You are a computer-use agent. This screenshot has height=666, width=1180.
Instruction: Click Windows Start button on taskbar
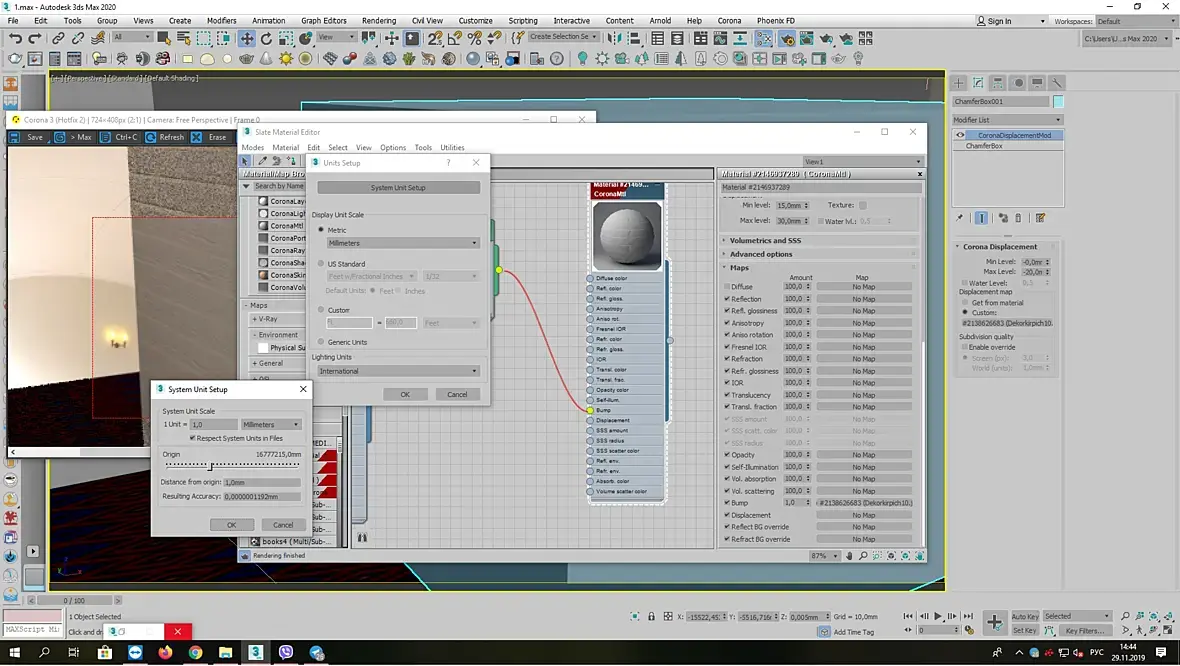[x=13, y=652]
